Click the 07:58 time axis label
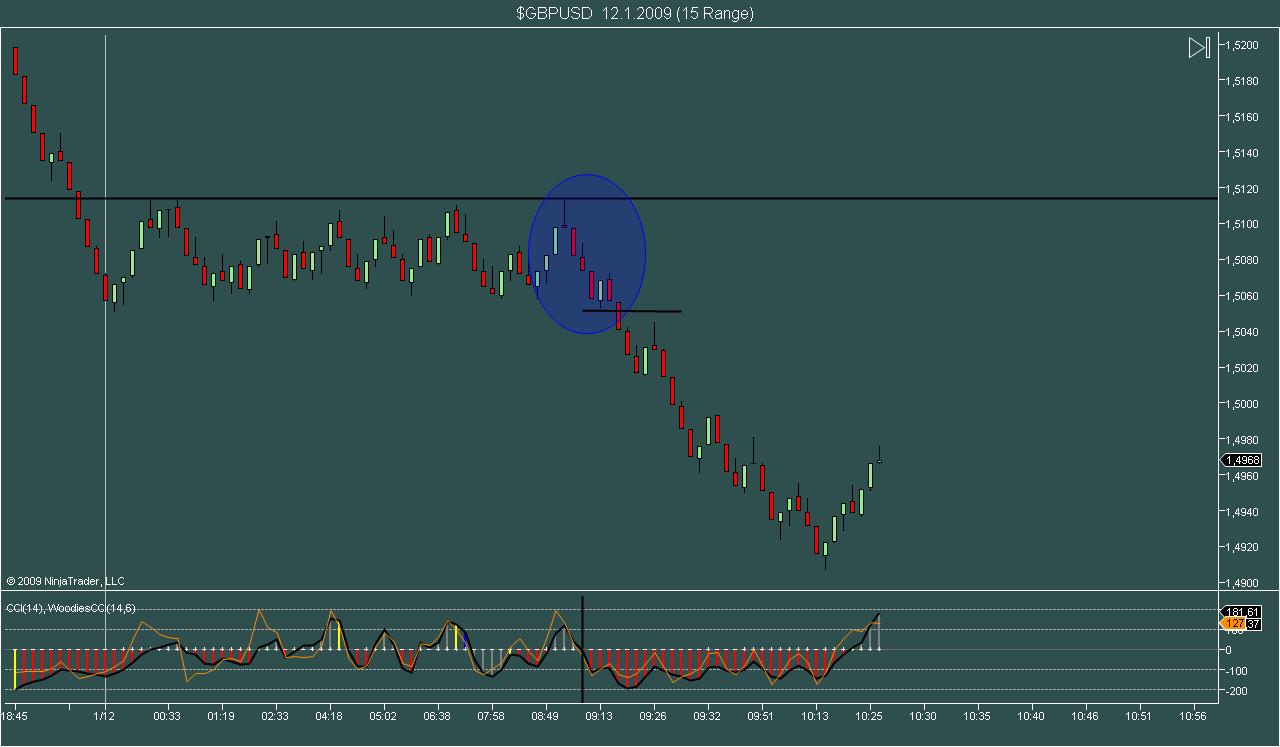Image resolution: width=1280 pixels, height=747 pixels. [x=491, y=716]
